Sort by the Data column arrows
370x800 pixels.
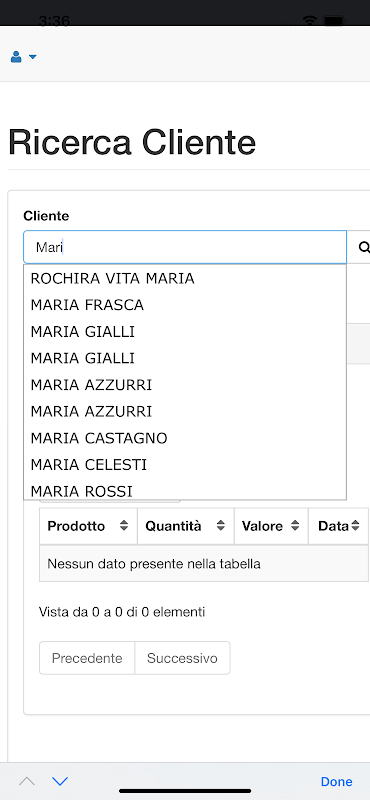click(355, 526)
